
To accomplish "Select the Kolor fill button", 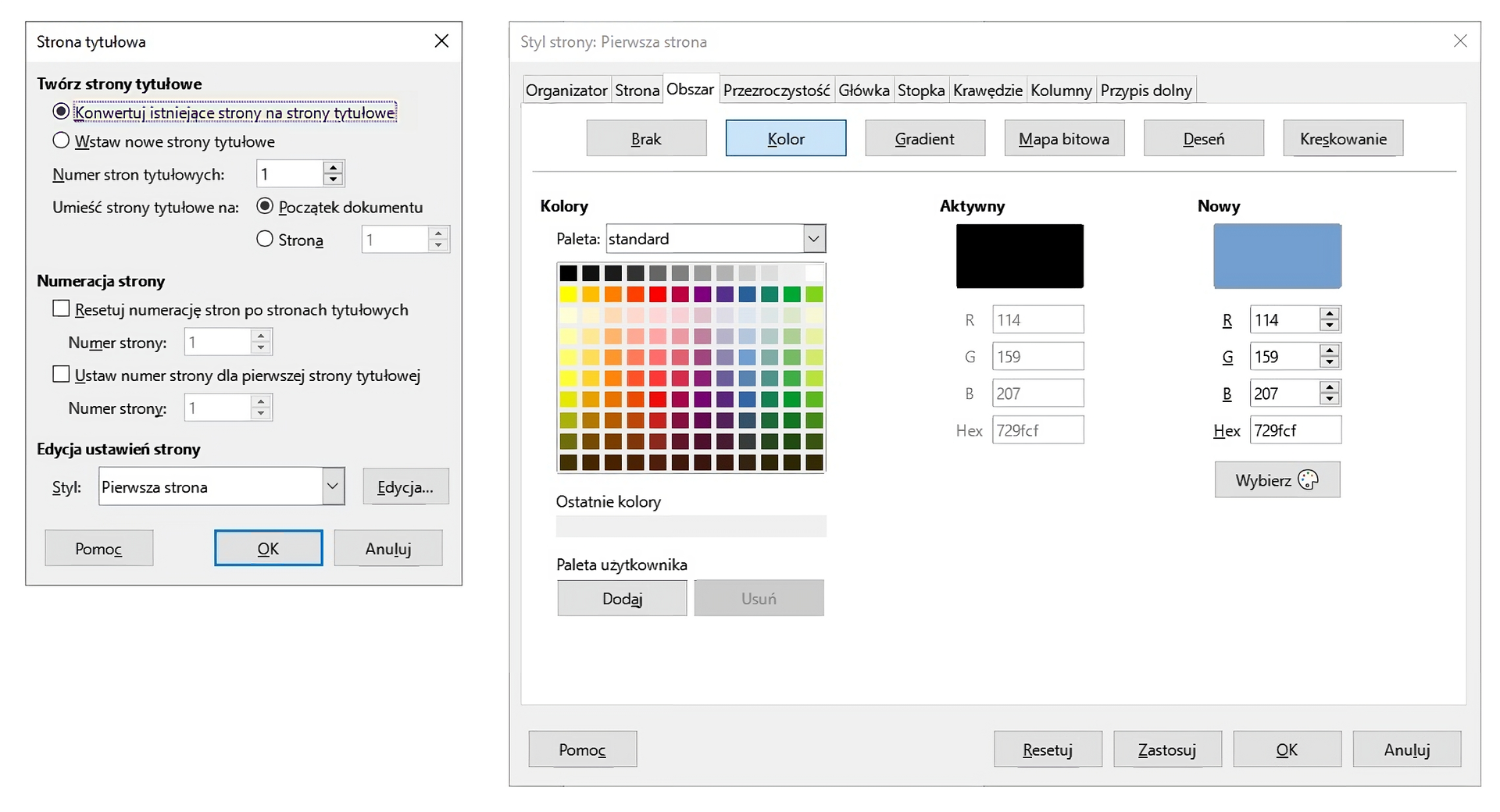I will tap(786, 138).
